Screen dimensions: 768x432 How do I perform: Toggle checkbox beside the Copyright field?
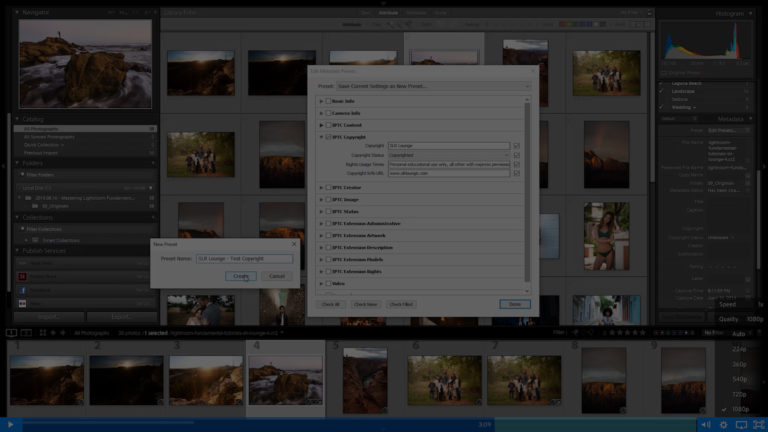tap(516, 146)
